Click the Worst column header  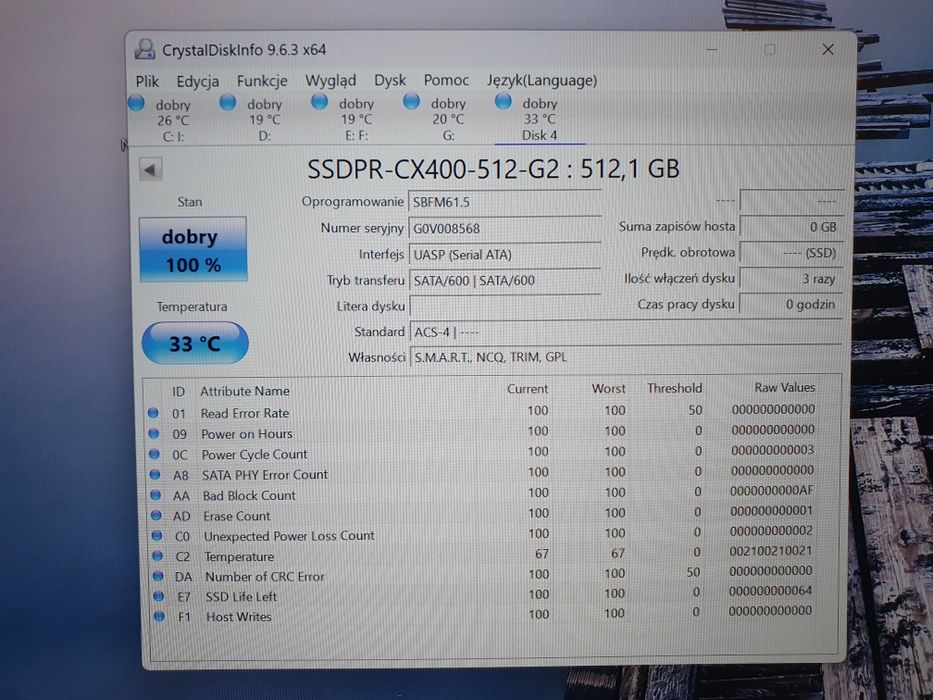(x=608, y=389)
